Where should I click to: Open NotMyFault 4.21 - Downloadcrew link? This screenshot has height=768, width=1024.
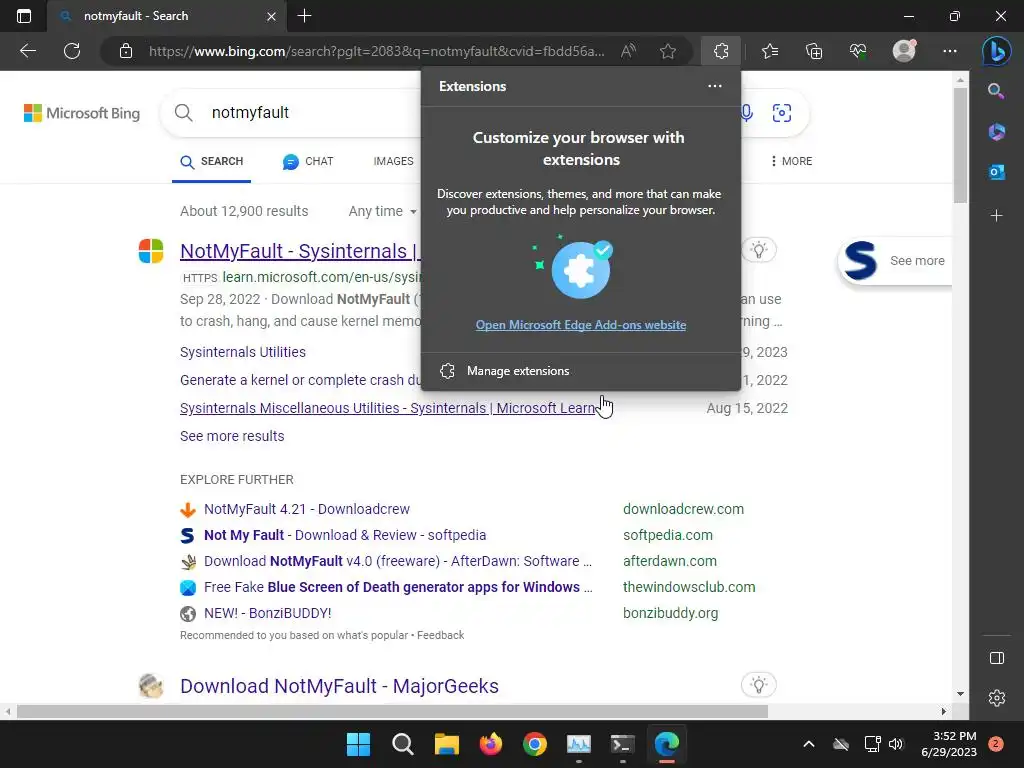(x=307, y=509)
